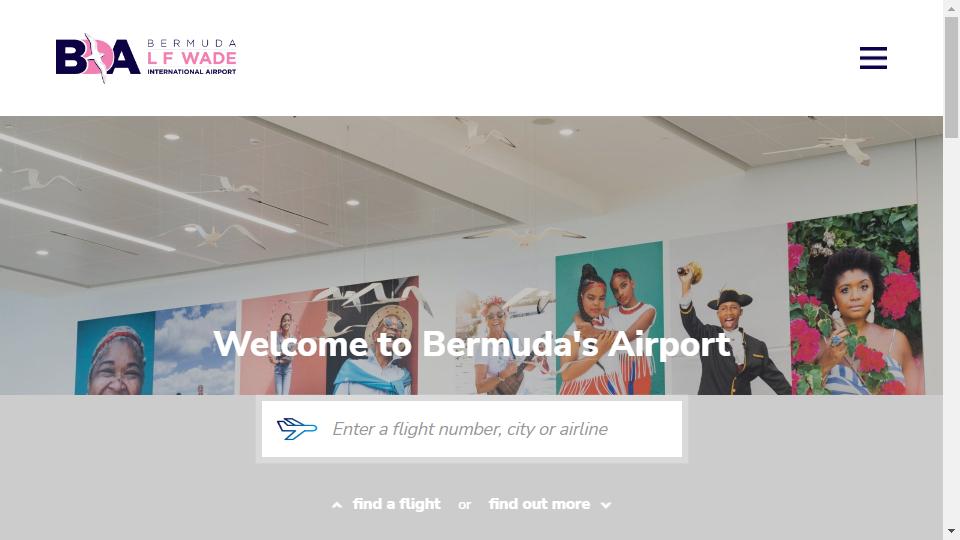Click the airplane icon in the search box
The width and height of the screenshot is (960, 540).
point(297,429)
